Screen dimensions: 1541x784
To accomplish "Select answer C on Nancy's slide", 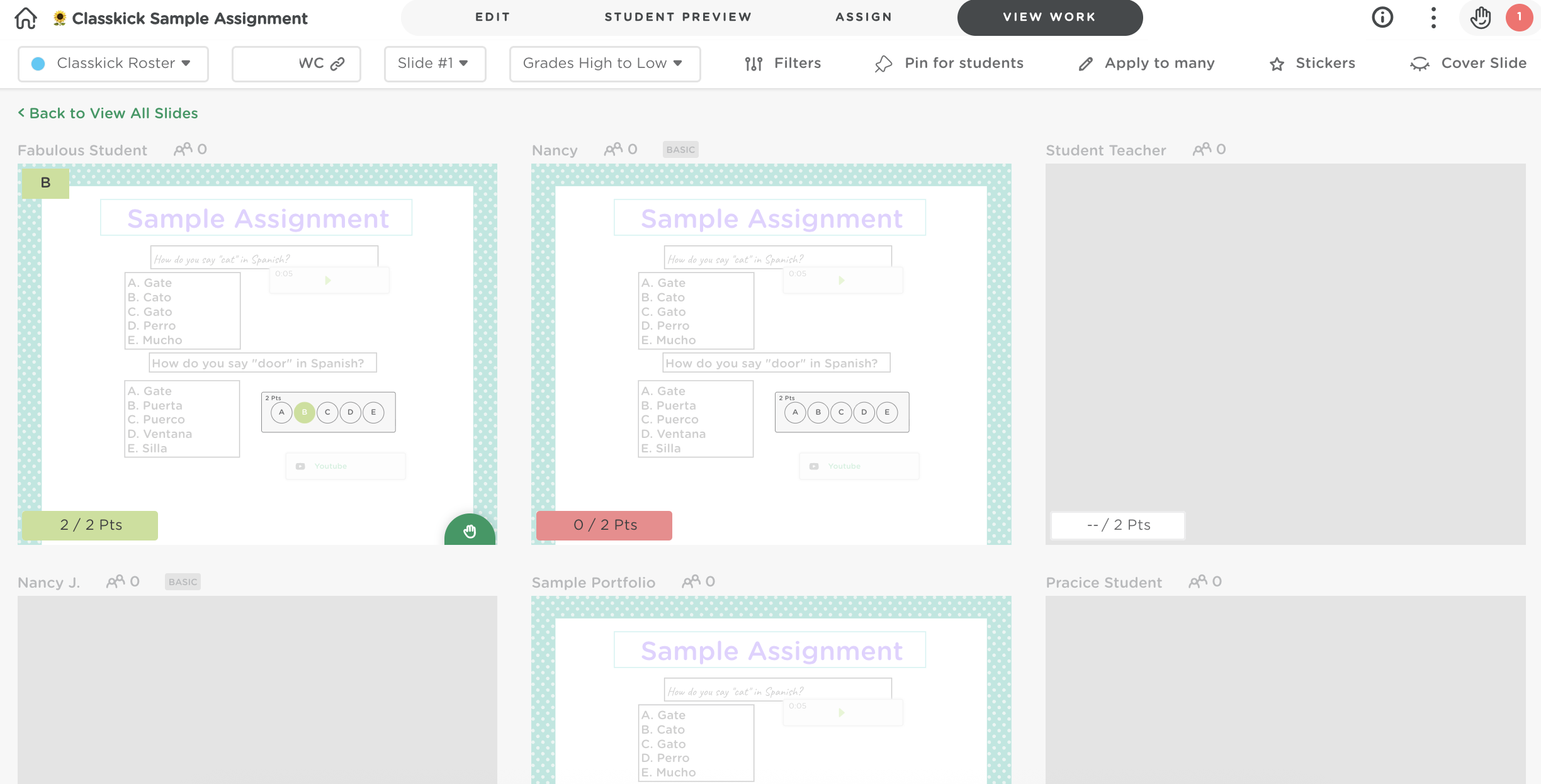I will tap(841, 412).
